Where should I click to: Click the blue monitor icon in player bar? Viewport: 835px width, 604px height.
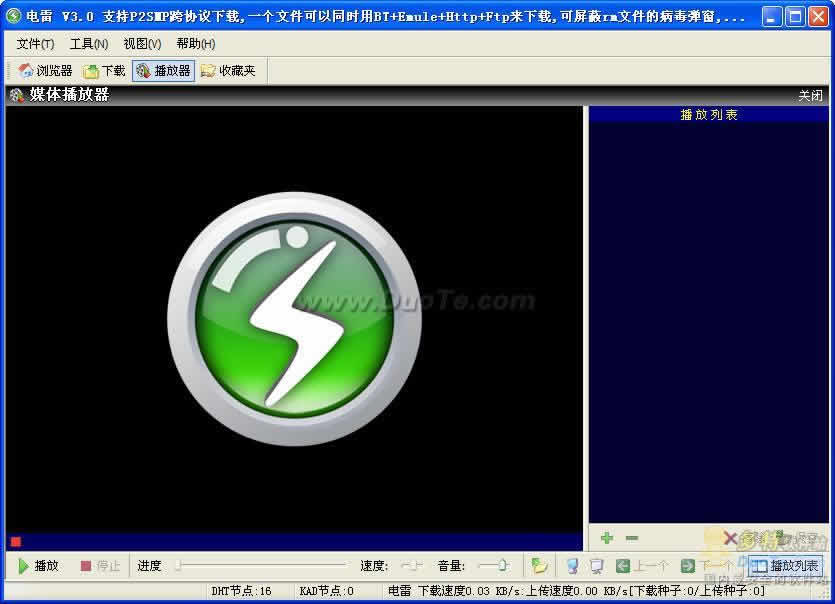572,566
